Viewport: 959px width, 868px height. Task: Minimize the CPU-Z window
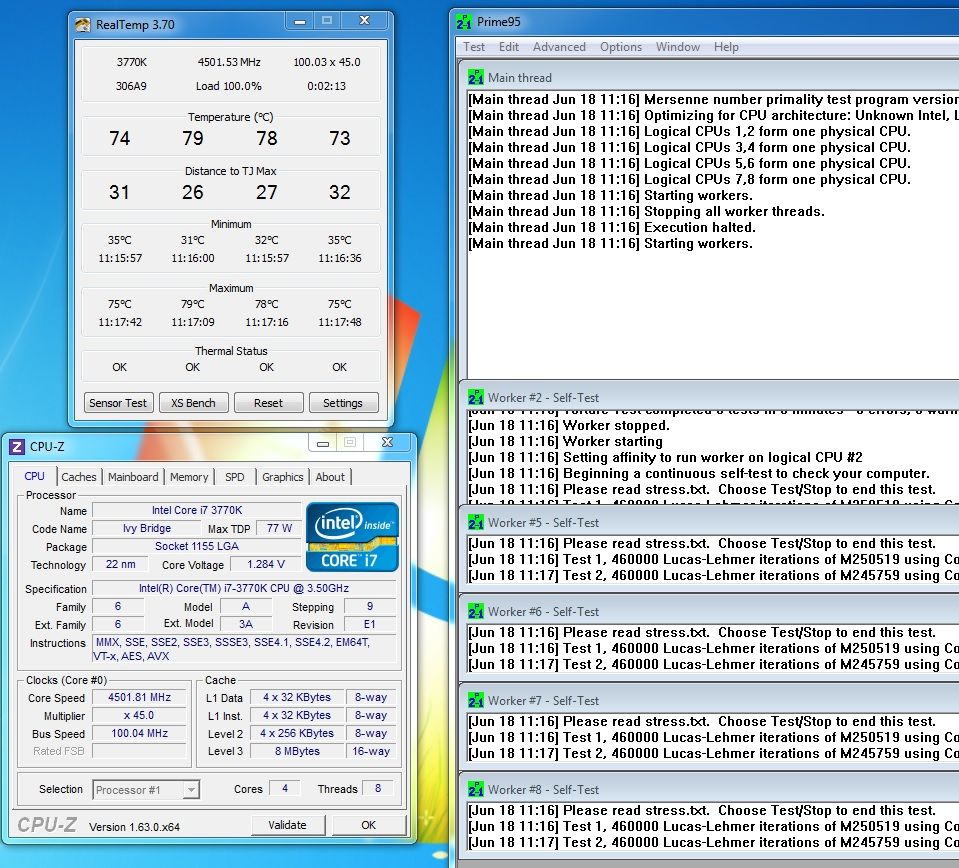tap(323, 443)
